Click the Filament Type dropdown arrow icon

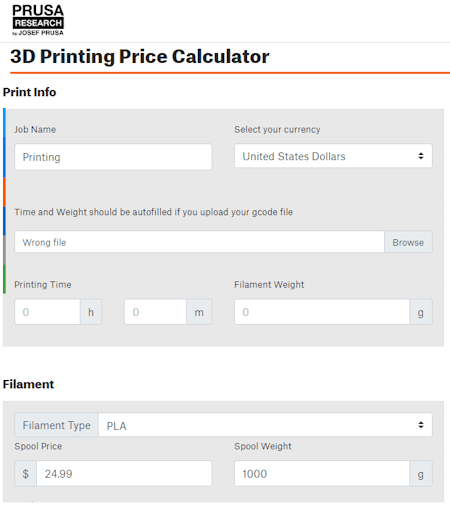point(421,425)
